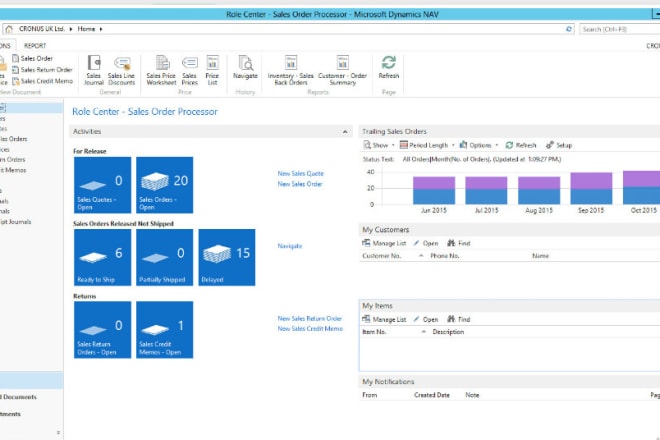This screenshot has width=660, height=440.
Task: Click Refresh in Trailing Sales Orders toolbar
Action: click(521, 145)
